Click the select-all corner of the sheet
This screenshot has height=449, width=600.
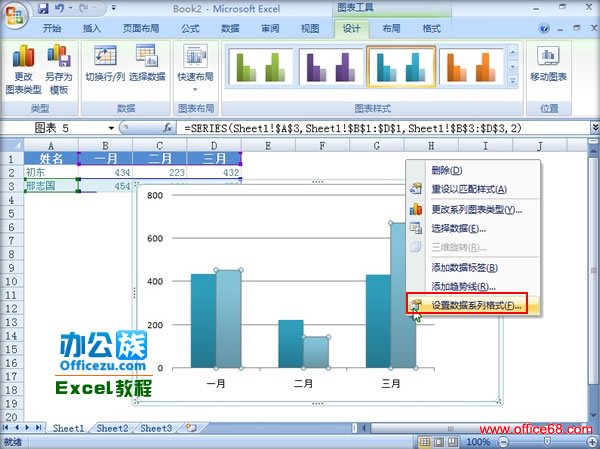click(12, 145)
